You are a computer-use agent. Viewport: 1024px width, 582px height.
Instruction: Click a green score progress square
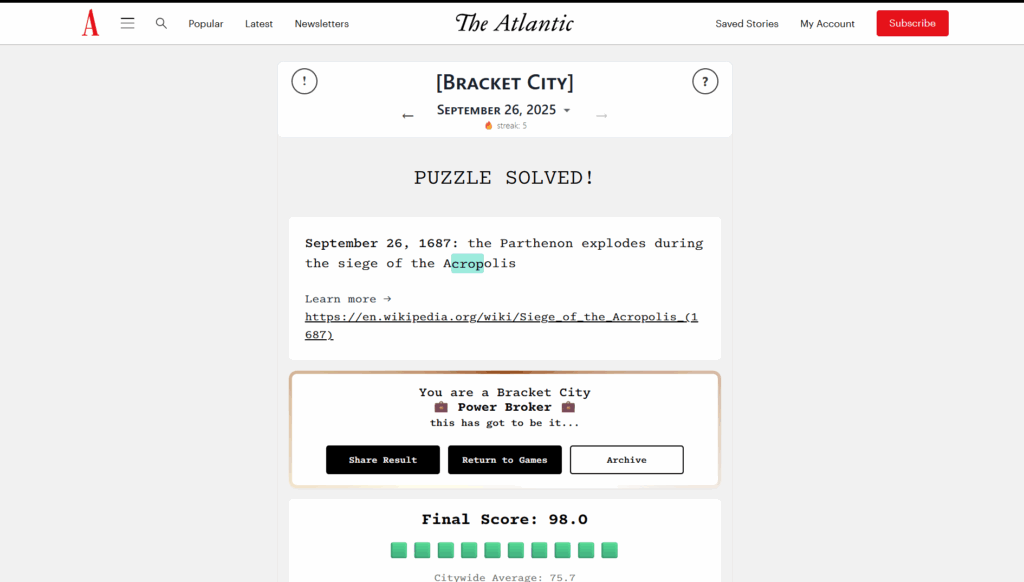click(x=398, y=550)
